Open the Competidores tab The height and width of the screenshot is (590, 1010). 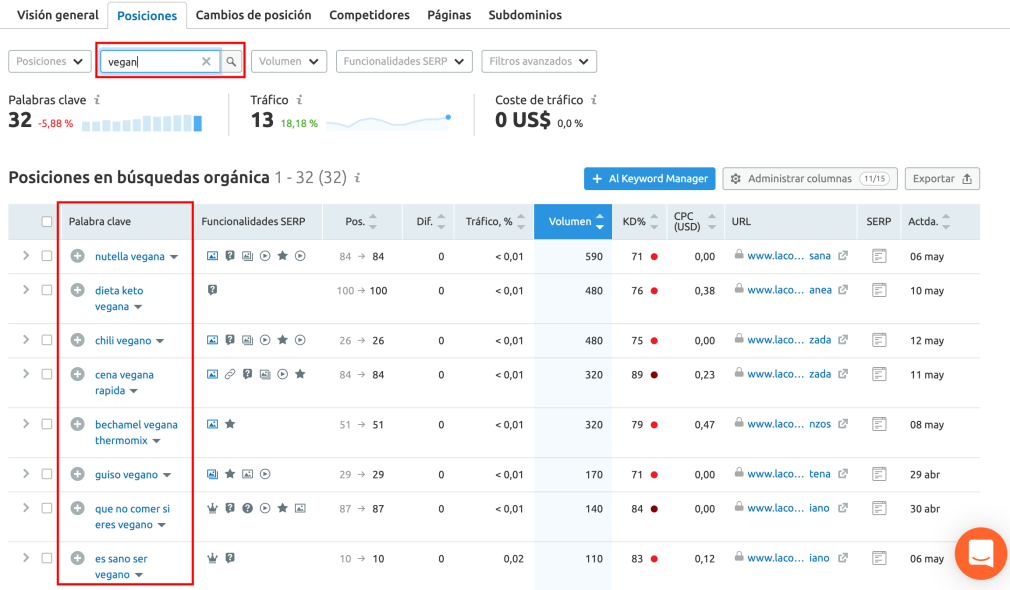pyautogui.click(x=369, y=15)
